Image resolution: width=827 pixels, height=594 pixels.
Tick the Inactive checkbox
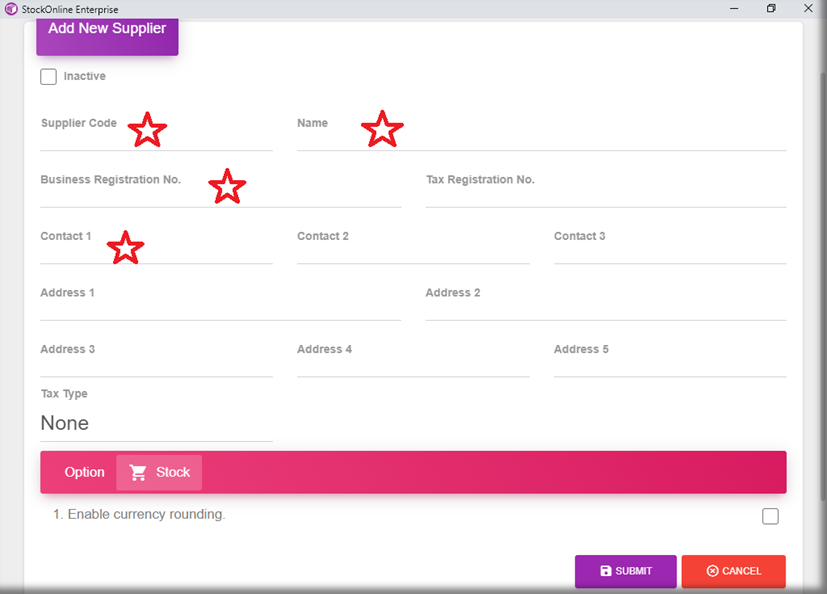tap(48, 77)
